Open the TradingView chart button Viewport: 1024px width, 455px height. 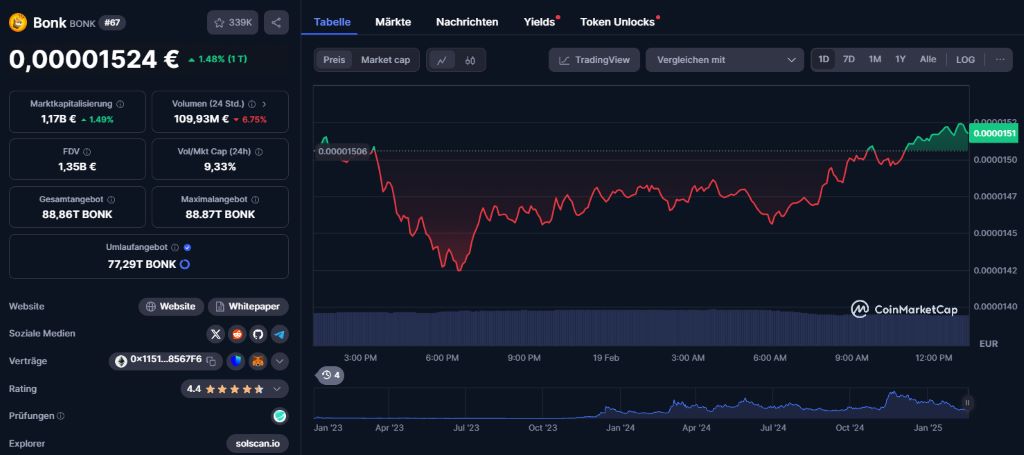pos(594,60)
